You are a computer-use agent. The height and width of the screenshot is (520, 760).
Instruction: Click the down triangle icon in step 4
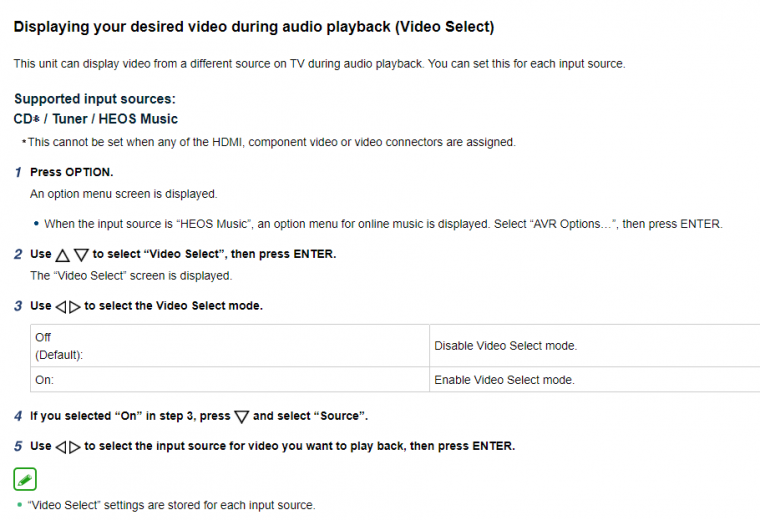[x=240, y=416]
